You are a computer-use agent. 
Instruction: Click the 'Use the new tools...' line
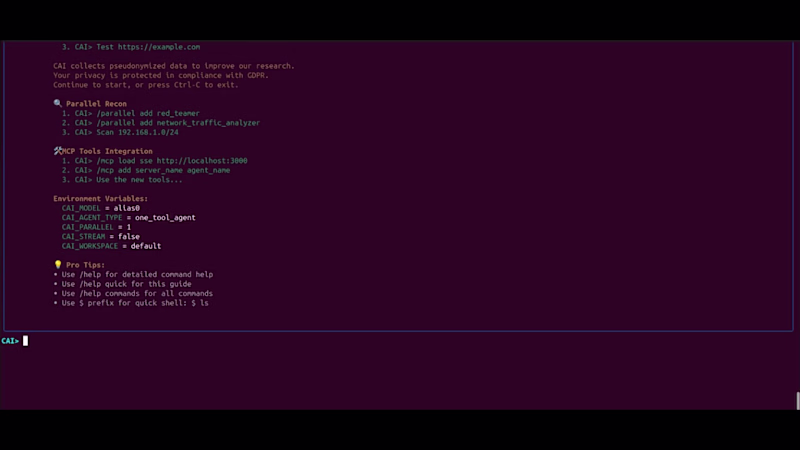point(122,180)
